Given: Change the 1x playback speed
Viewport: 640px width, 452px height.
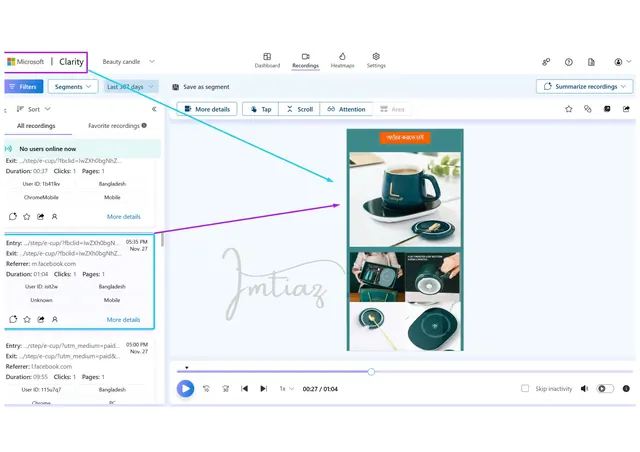Looking at the screenshot, I should pos(287,389).
